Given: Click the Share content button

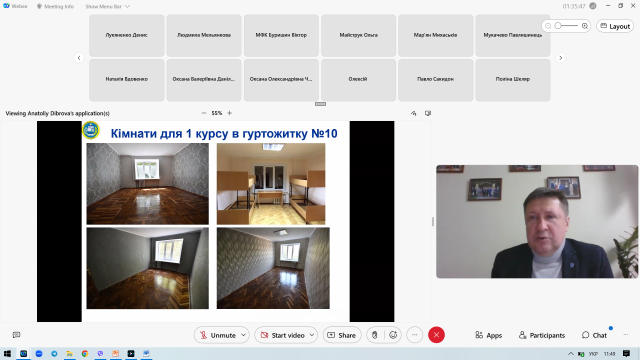Looking at the screenshot, I should click(342, 335).
